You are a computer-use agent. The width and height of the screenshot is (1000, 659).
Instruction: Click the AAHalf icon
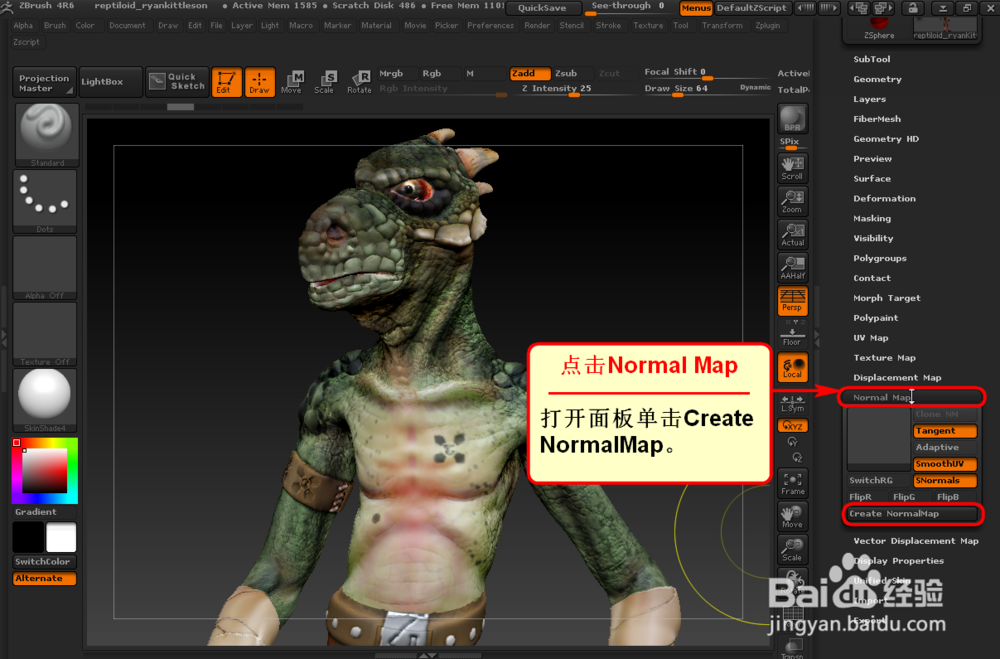point(793,267)
